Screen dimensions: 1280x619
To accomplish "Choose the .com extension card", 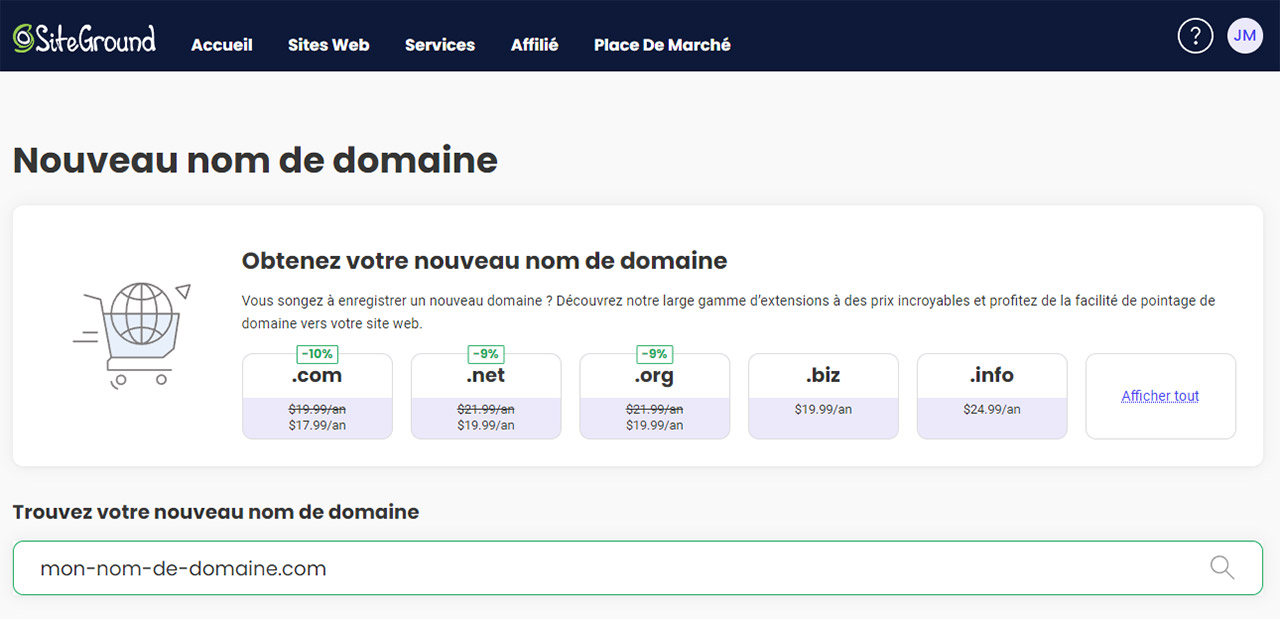I will pos(317,396).
